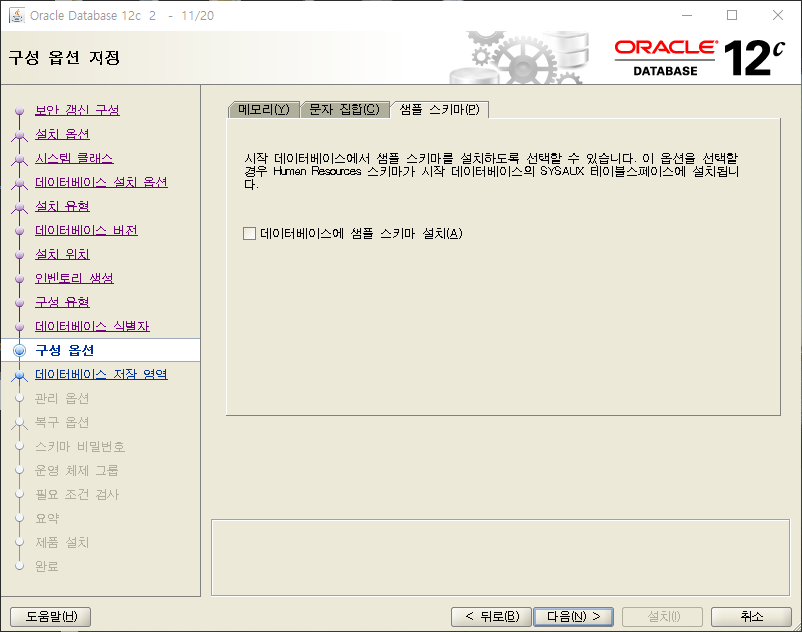Click the step node beside 구성 유형
This screenshot has width=802, height=632.
click(19, 303)
